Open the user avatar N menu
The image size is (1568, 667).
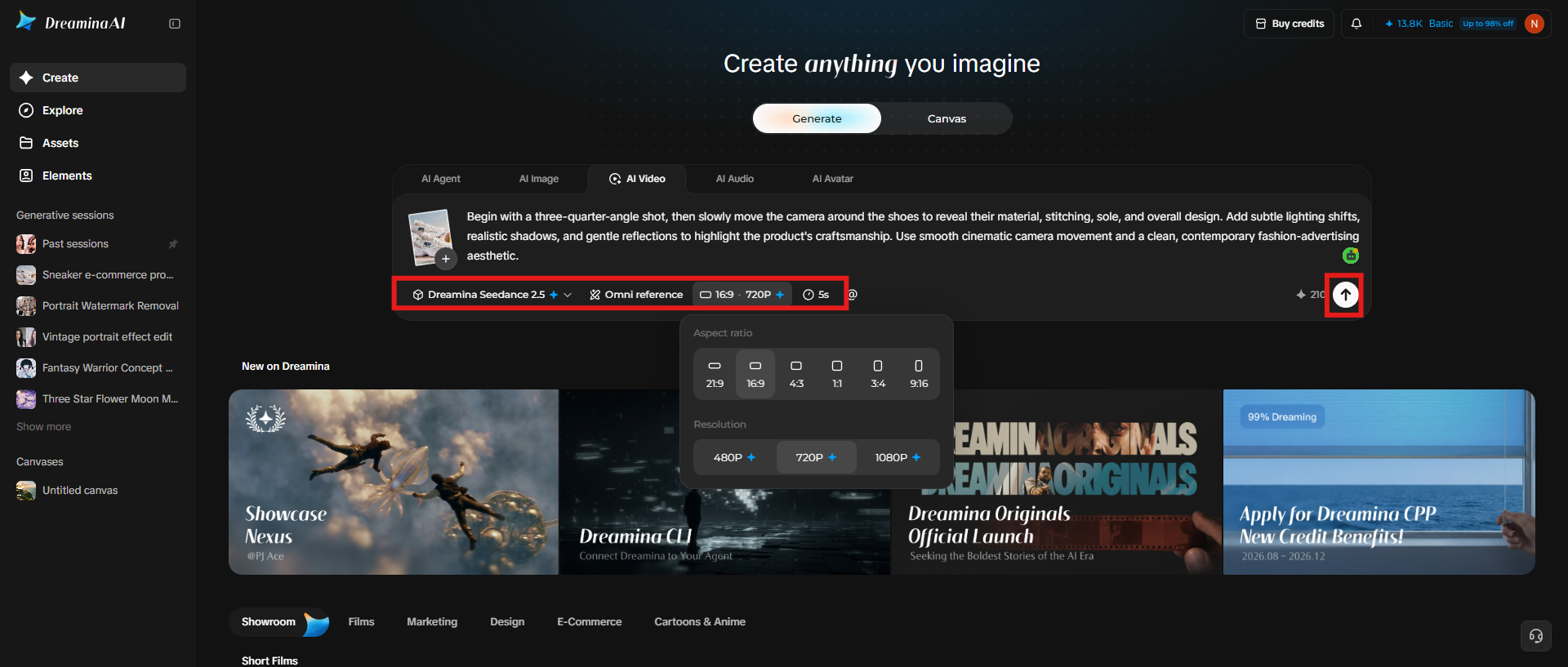tap(1535, 24)
